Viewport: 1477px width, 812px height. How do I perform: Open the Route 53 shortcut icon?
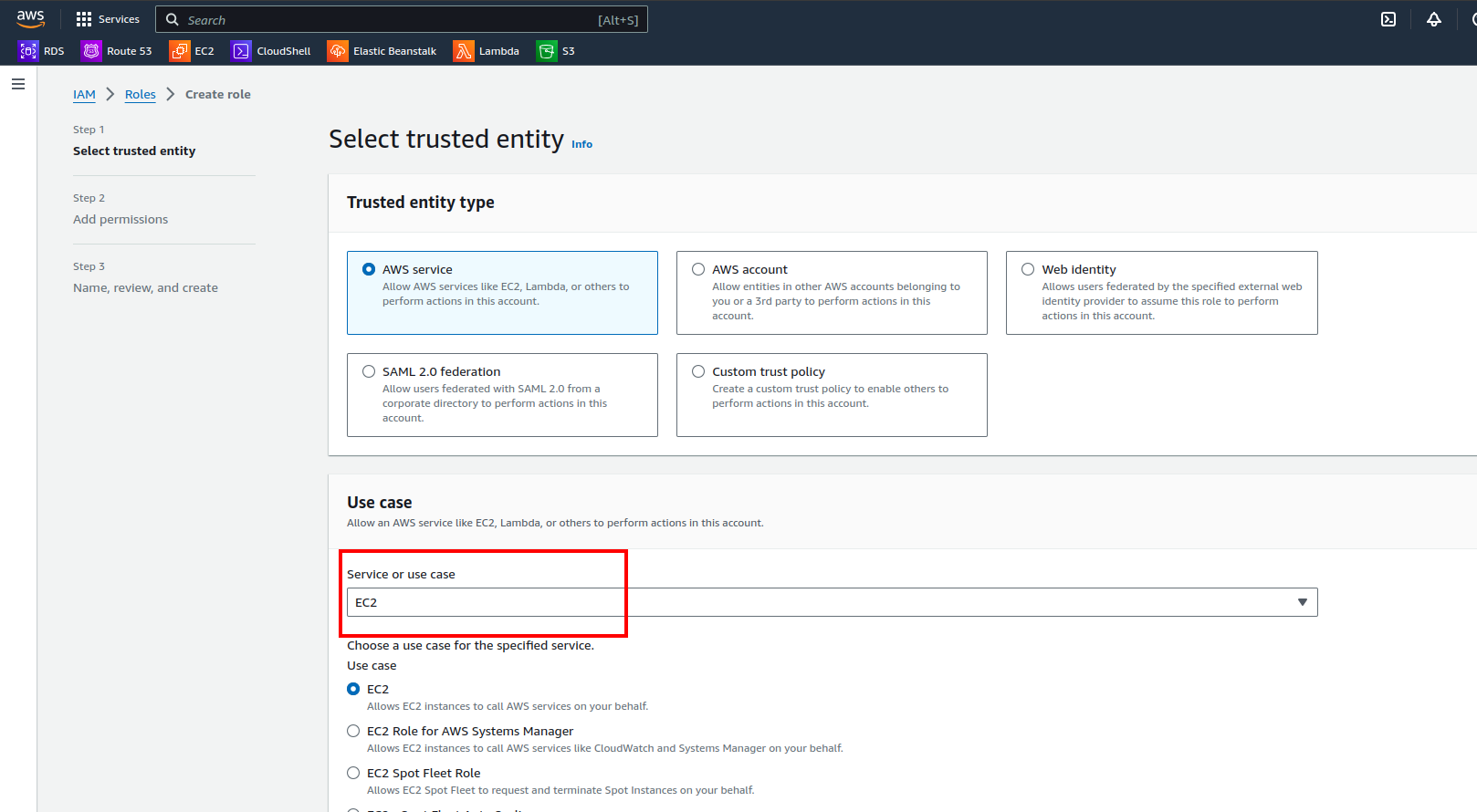pyautogui.click(x=91, y=51)
